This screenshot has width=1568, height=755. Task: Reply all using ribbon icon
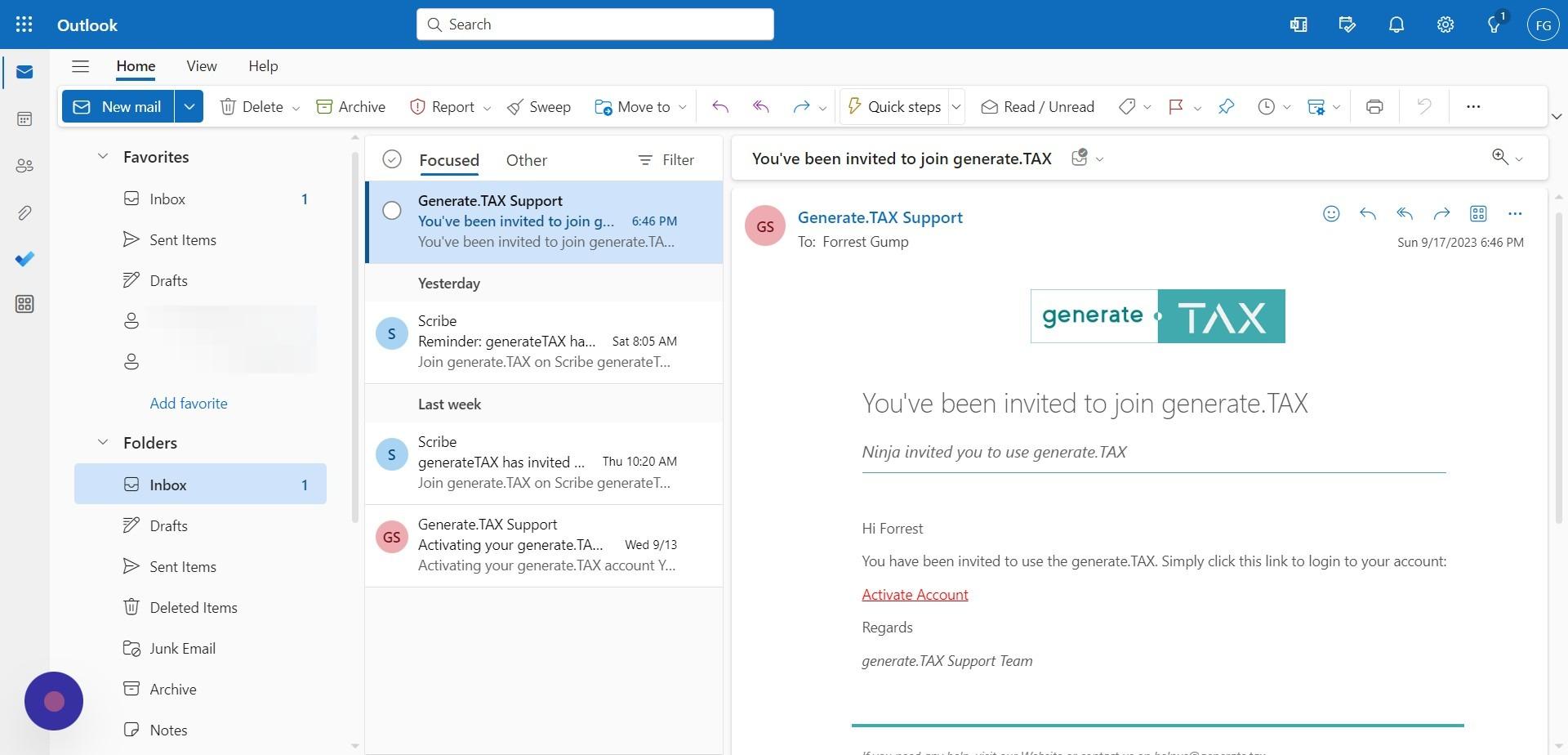tap(761, 107)
